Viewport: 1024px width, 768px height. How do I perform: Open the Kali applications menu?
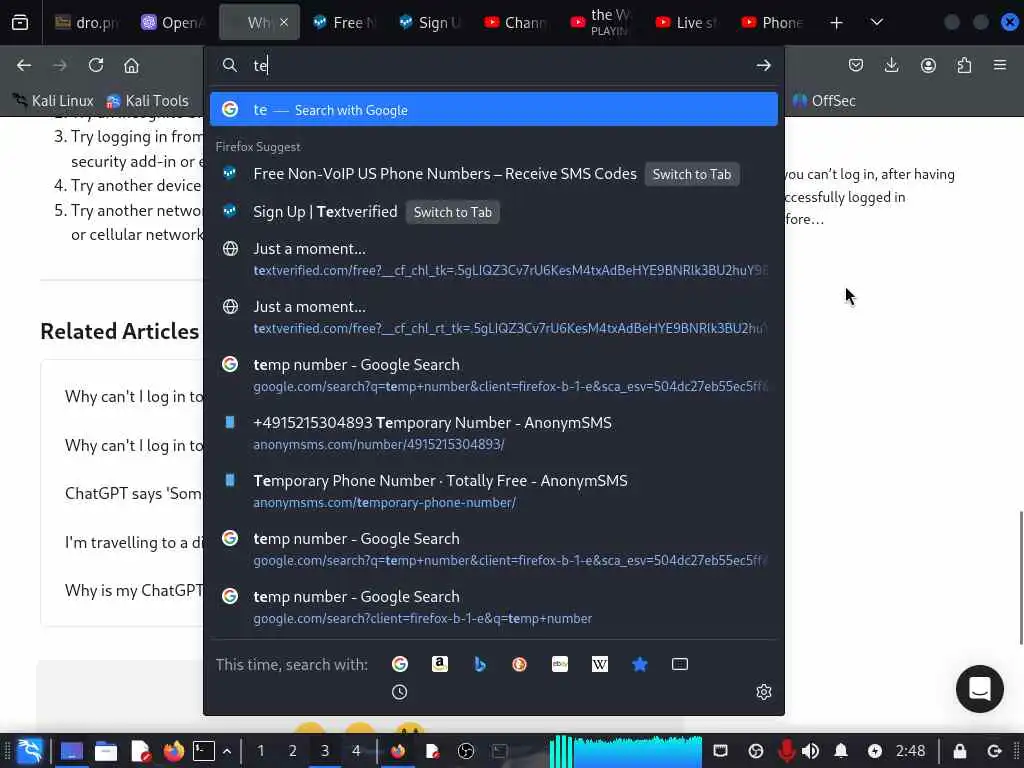point(30,751)
